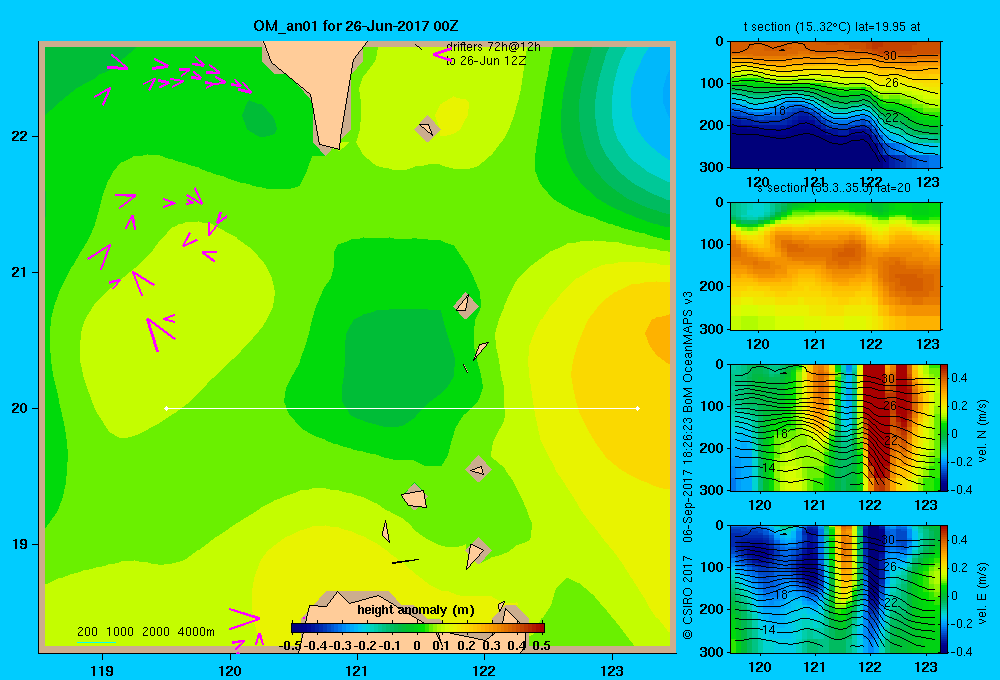Select the 'vel. E (m/s)' axis label
This screenshot has height=680, width=1000.
(983, 592)
